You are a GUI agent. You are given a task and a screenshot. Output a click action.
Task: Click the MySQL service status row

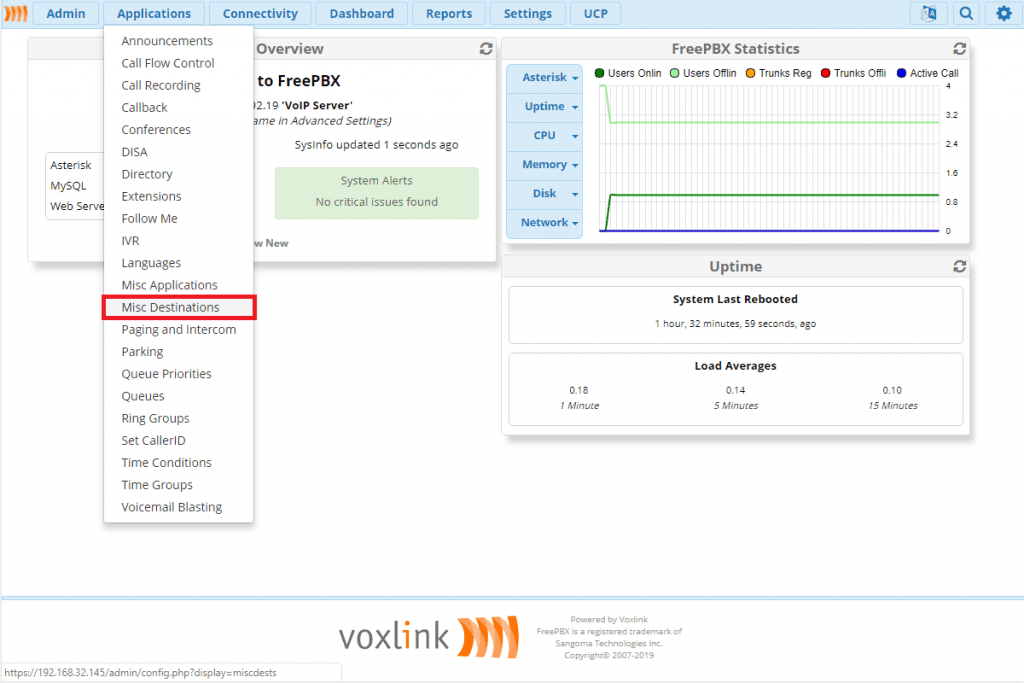coord(74,185)
